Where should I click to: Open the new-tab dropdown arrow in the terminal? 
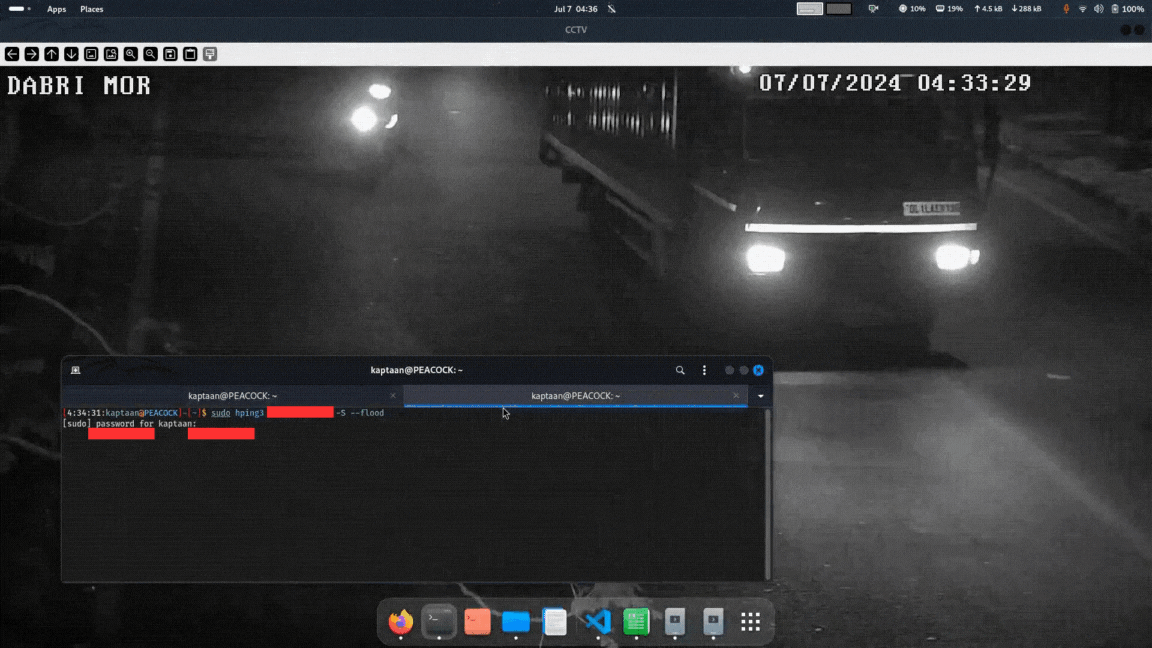pos(761,396)
